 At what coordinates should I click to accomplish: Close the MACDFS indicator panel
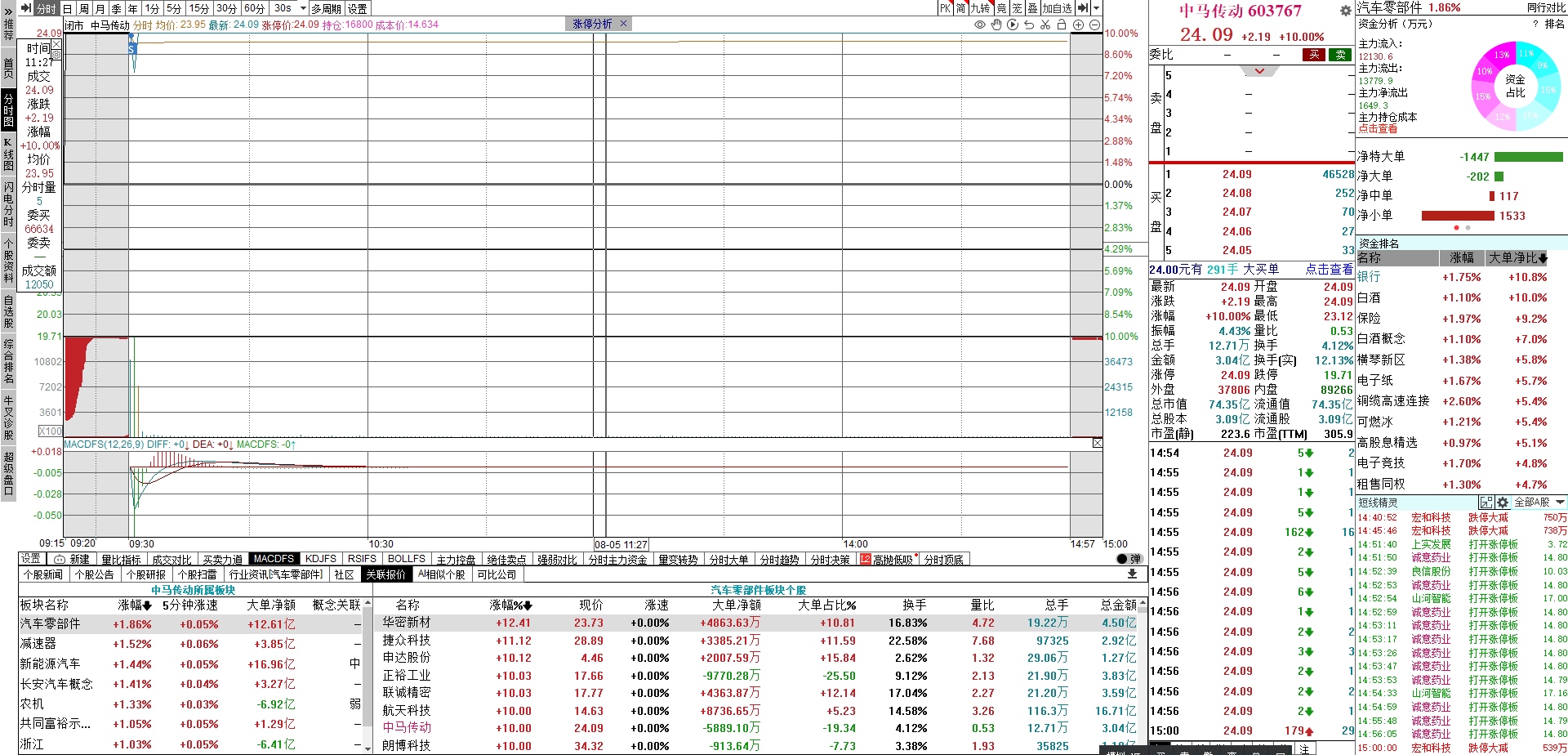coord(1097,443)
